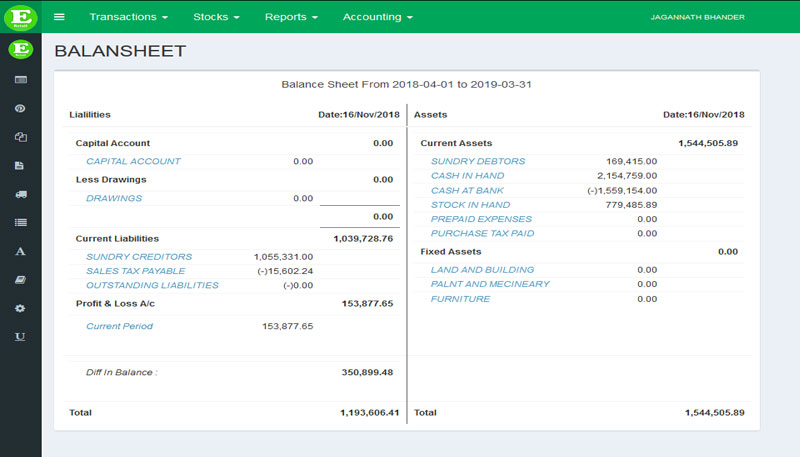Select the sundry debtors amount 169,415.00
The image size is (800, 457).
pos(632,161)
